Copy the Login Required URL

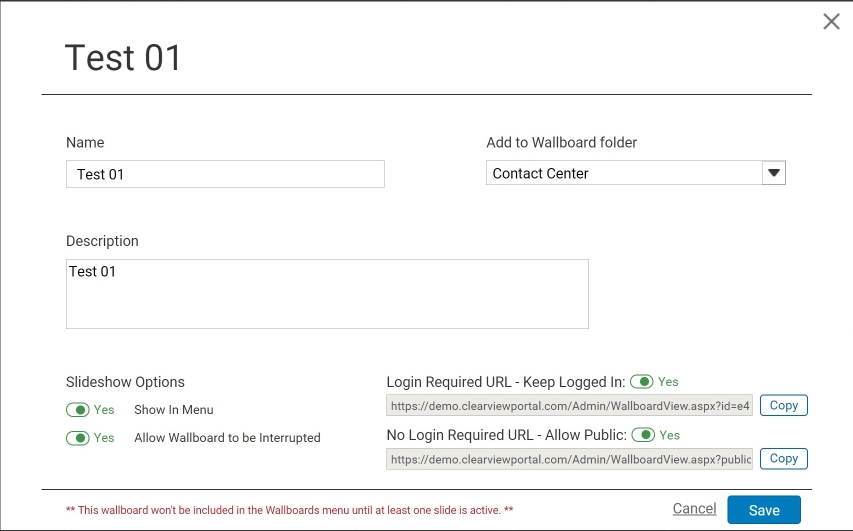(783, 405)
